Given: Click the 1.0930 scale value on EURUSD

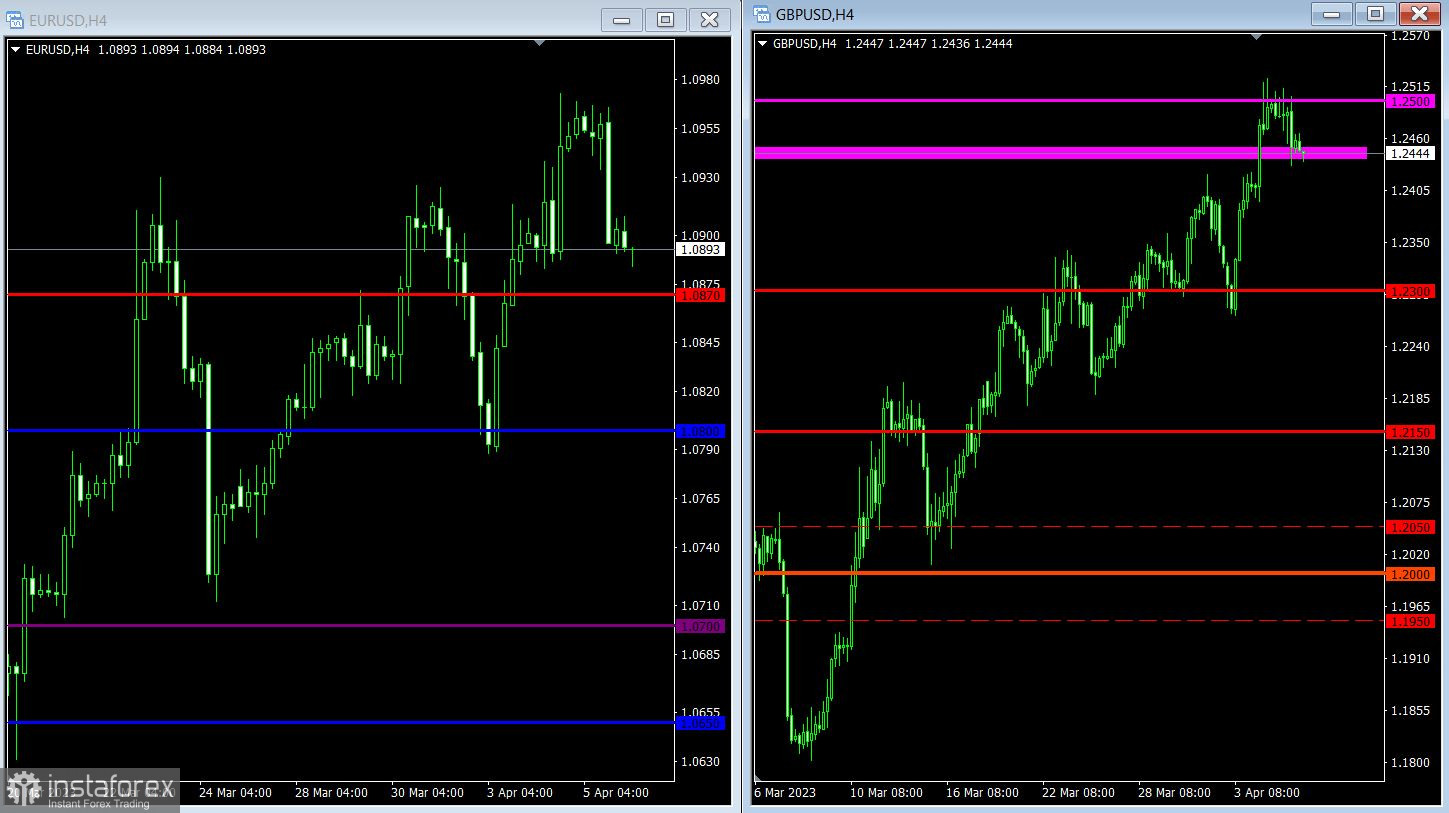Looking at the screenshot, I should [x=701, y=178].
